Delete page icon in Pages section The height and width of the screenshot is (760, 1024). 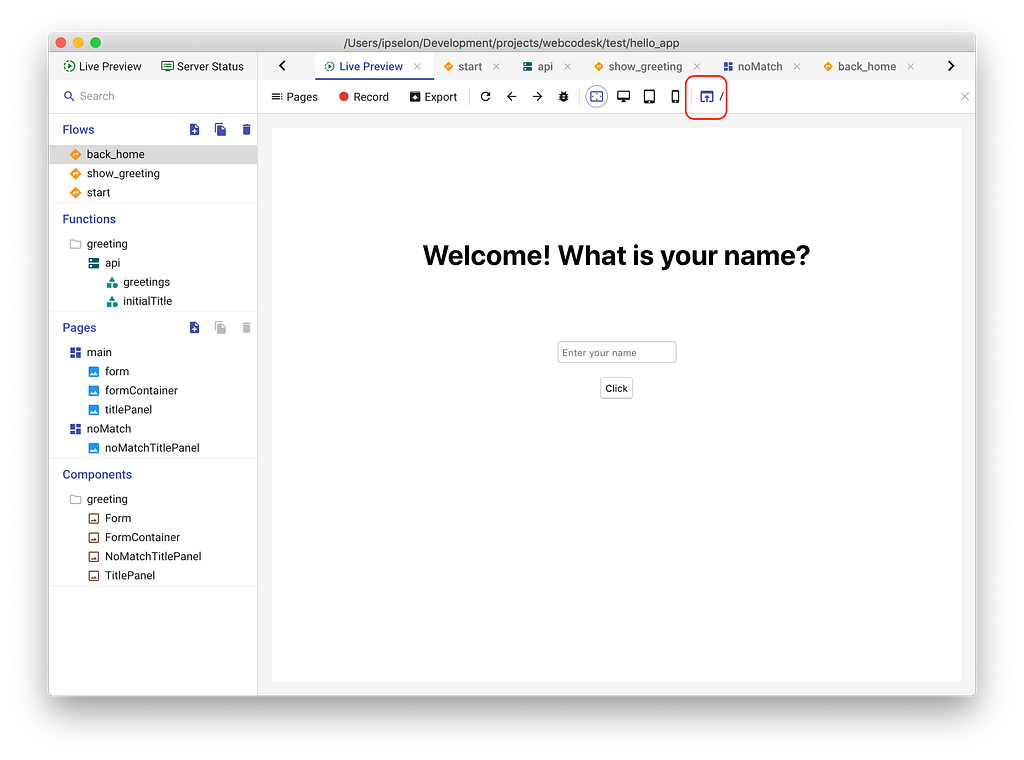[246, 328]
